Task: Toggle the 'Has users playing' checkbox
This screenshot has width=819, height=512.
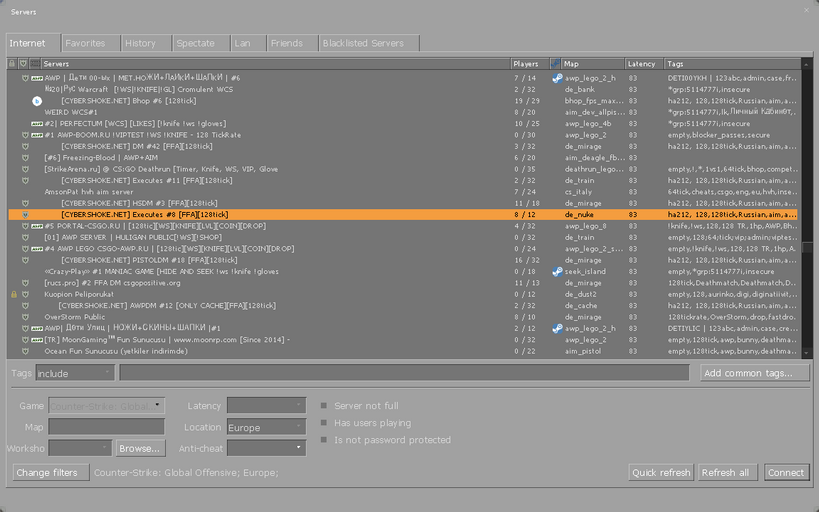Action: [324, 423]
